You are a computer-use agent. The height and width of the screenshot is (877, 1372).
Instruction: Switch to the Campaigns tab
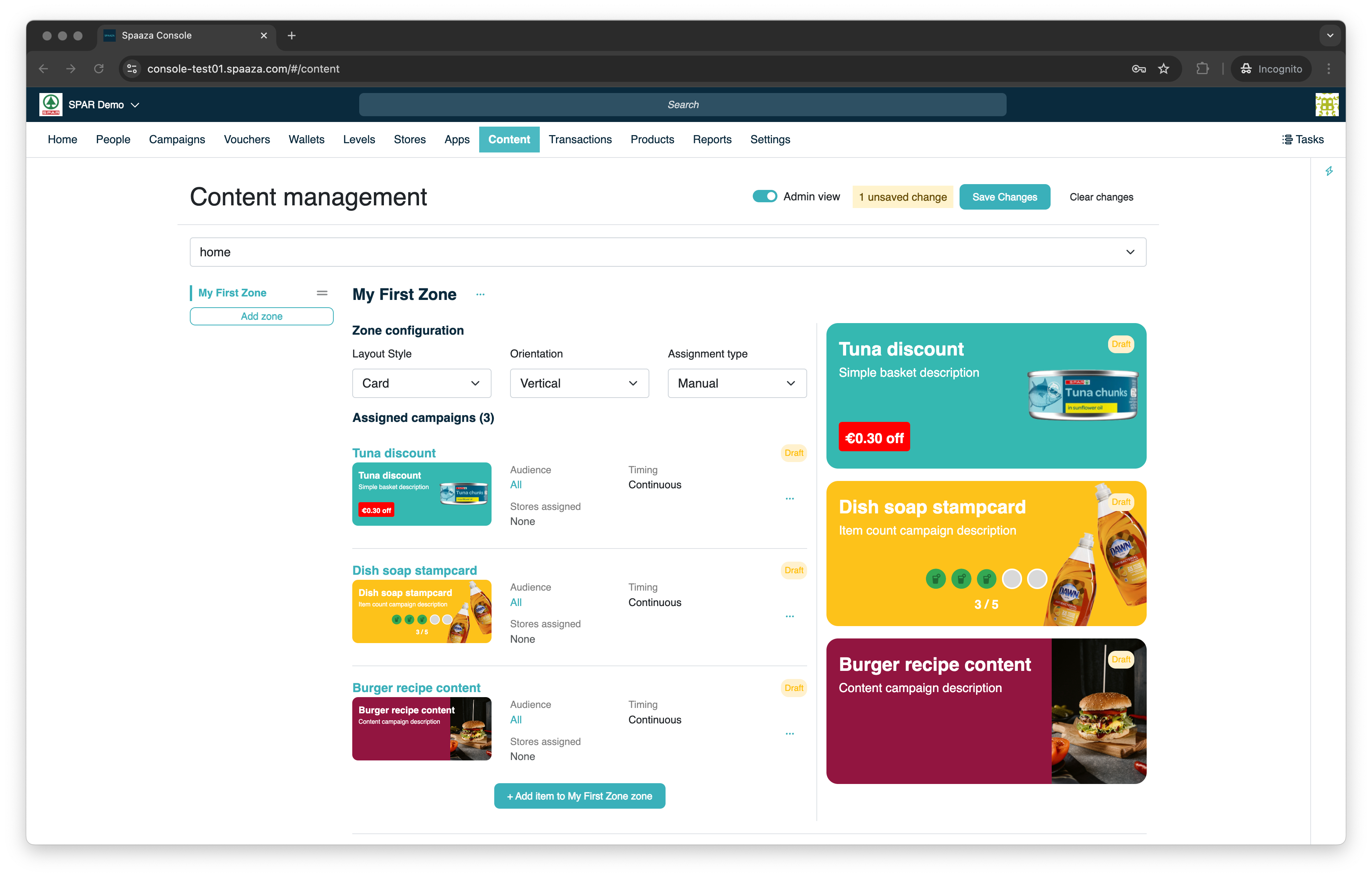(x=177, y=140)
